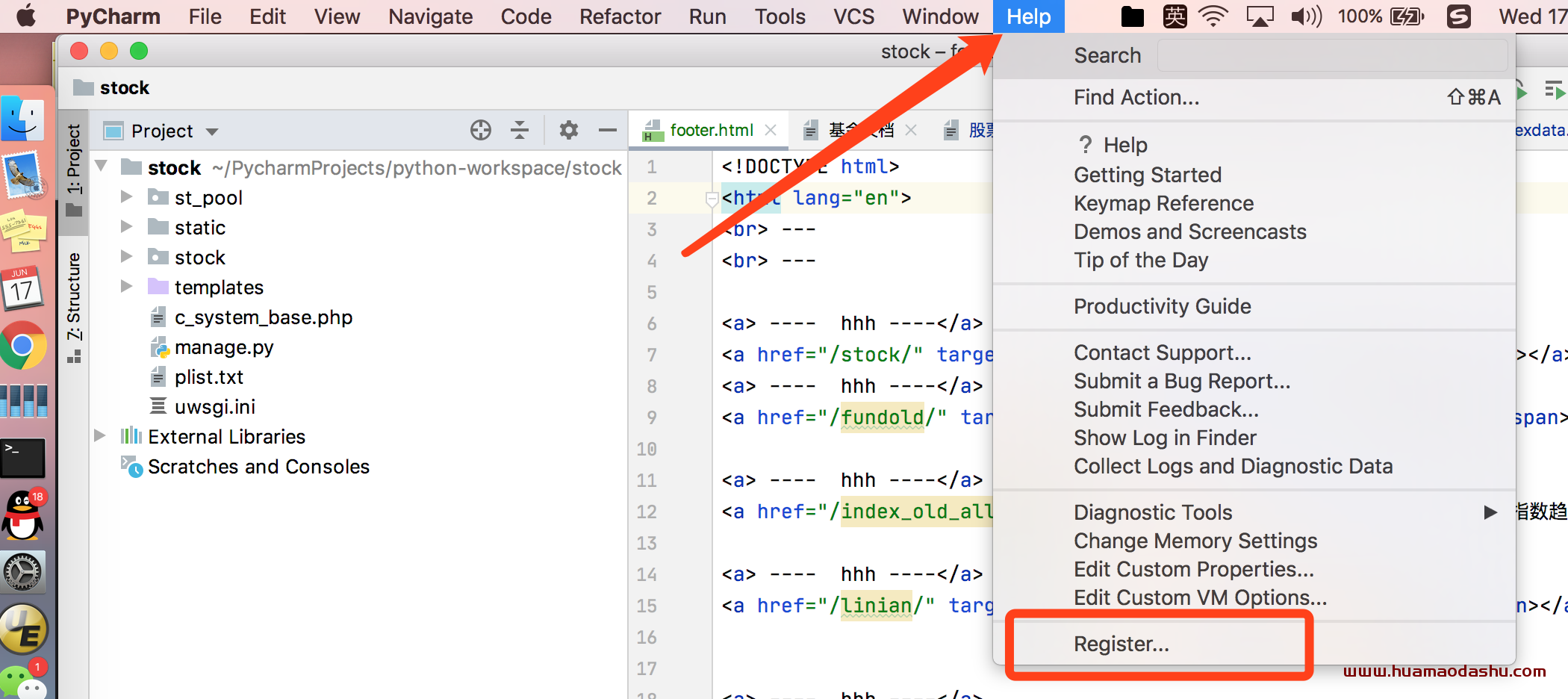Click the locate/scroll-from-source target icon
The image size is (1568, 699).
coord(481,130)
